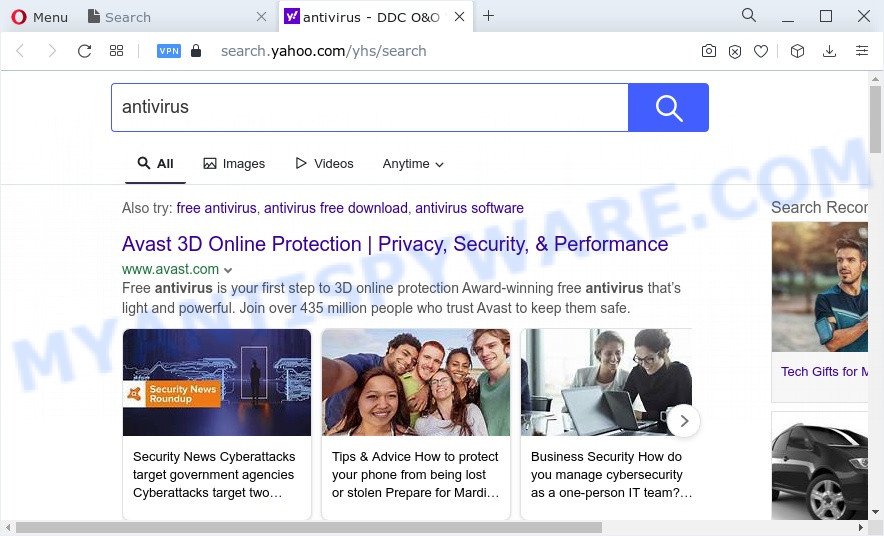Try the 'free antivirus' suggestion

tap(216, 208)
